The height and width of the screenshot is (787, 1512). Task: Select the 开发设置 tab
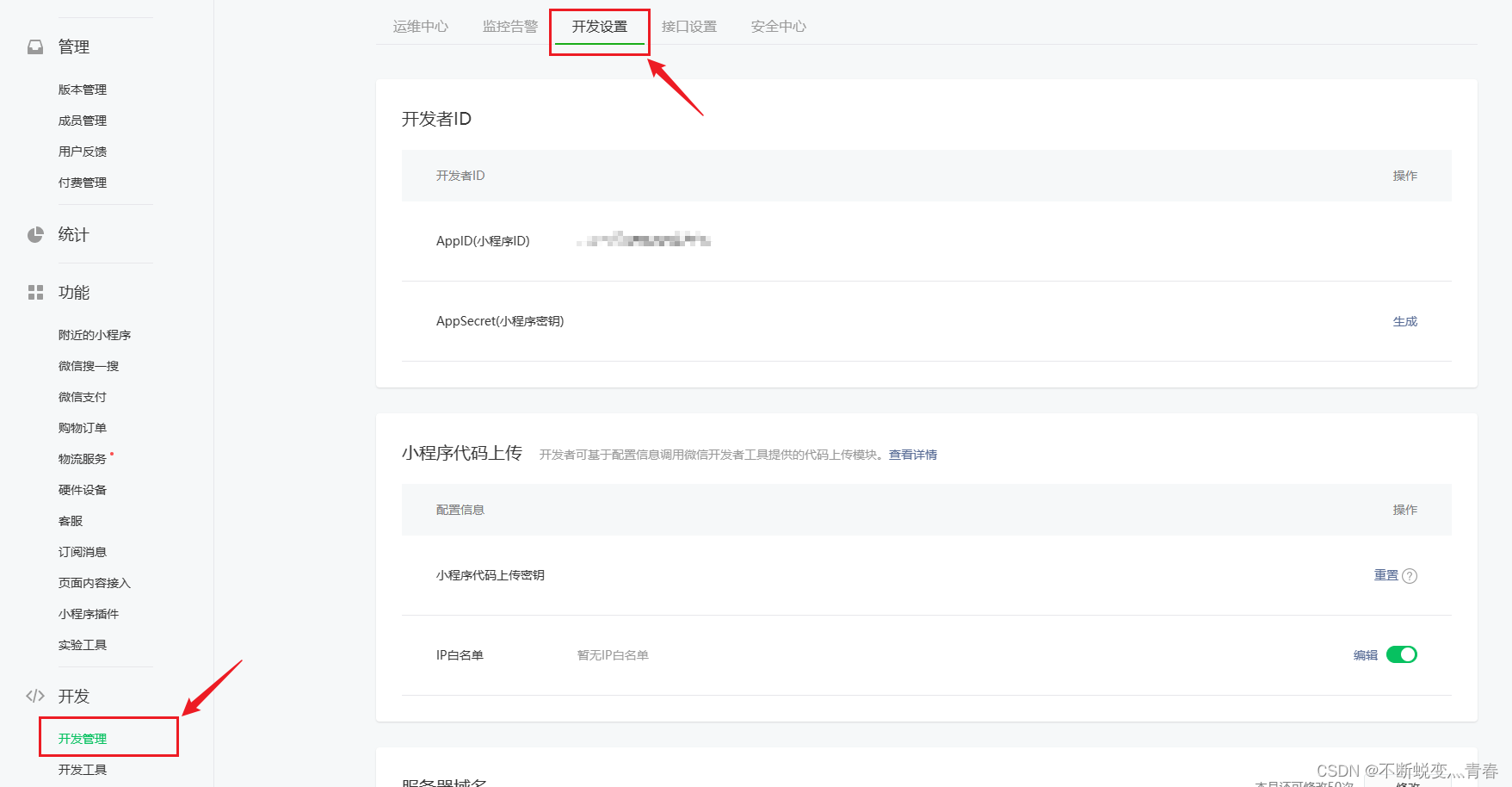coord(600,27)
